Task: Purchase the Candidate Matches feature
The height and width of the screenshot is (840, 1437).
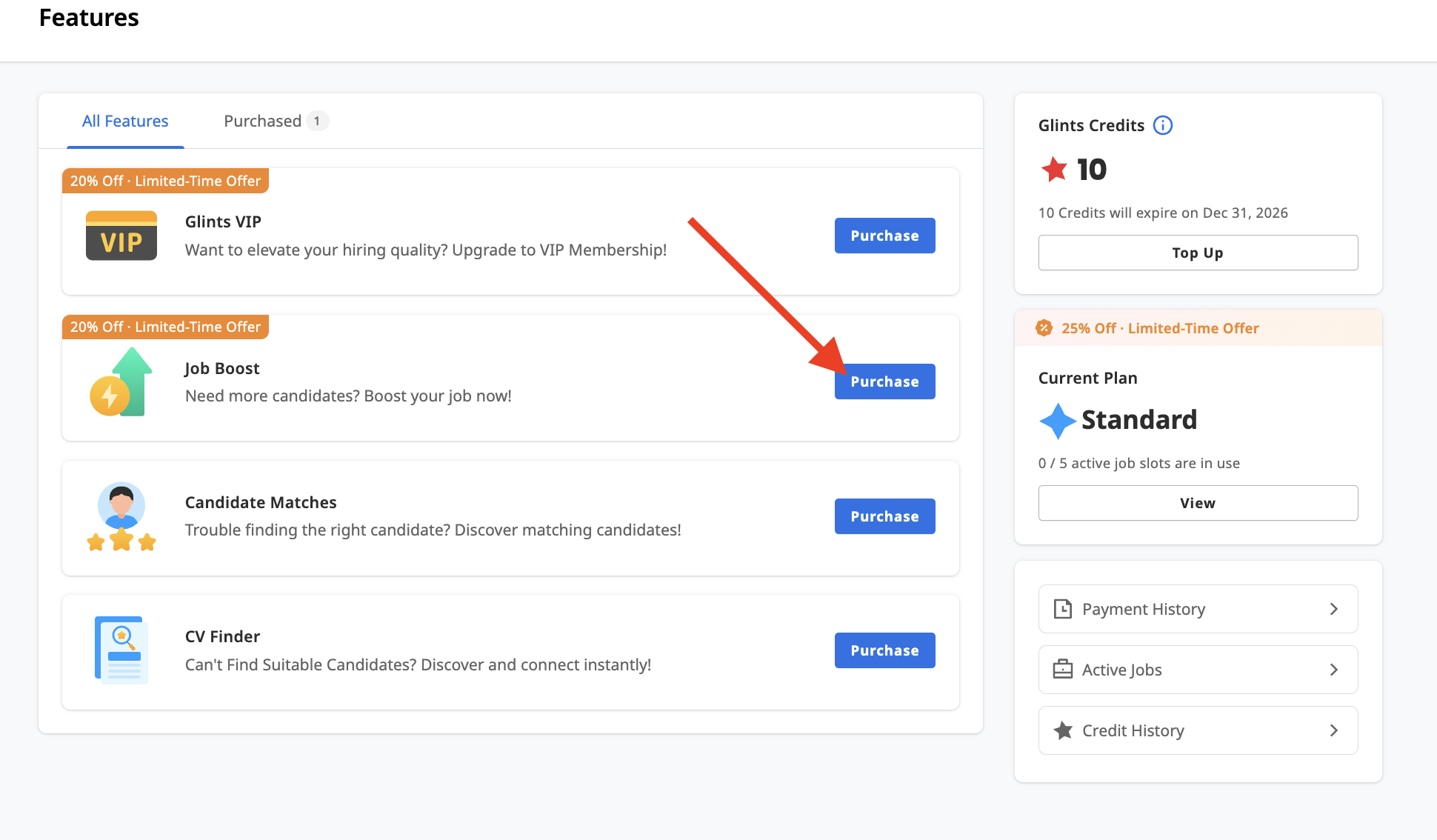Action: click(x=884, y=516)
